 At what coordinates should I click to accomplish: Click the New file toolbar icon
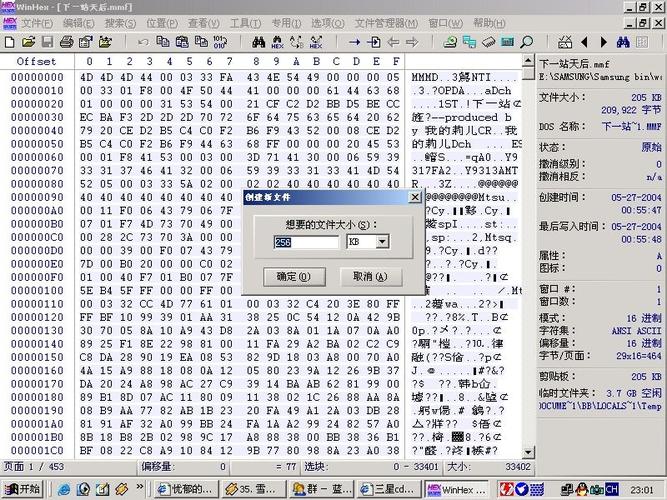pyautogui.click(x=10, y=42)
